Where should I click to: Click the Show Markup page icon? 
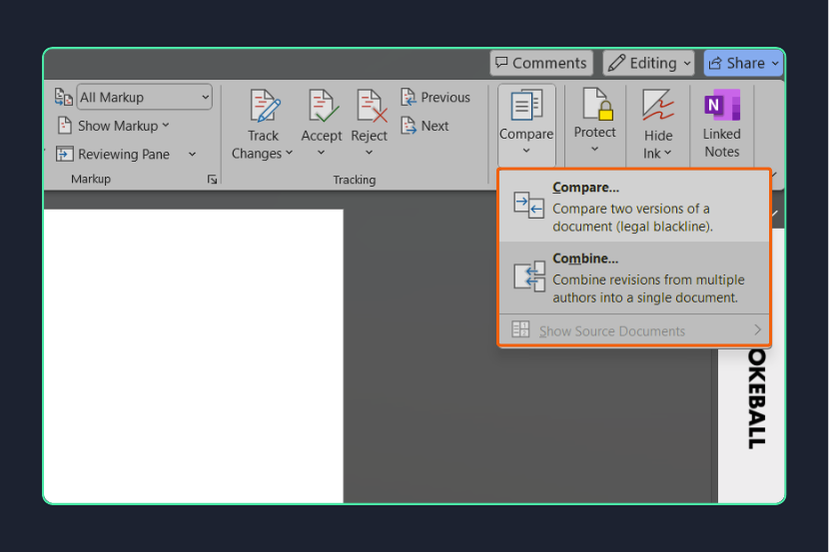coord(64,125)
